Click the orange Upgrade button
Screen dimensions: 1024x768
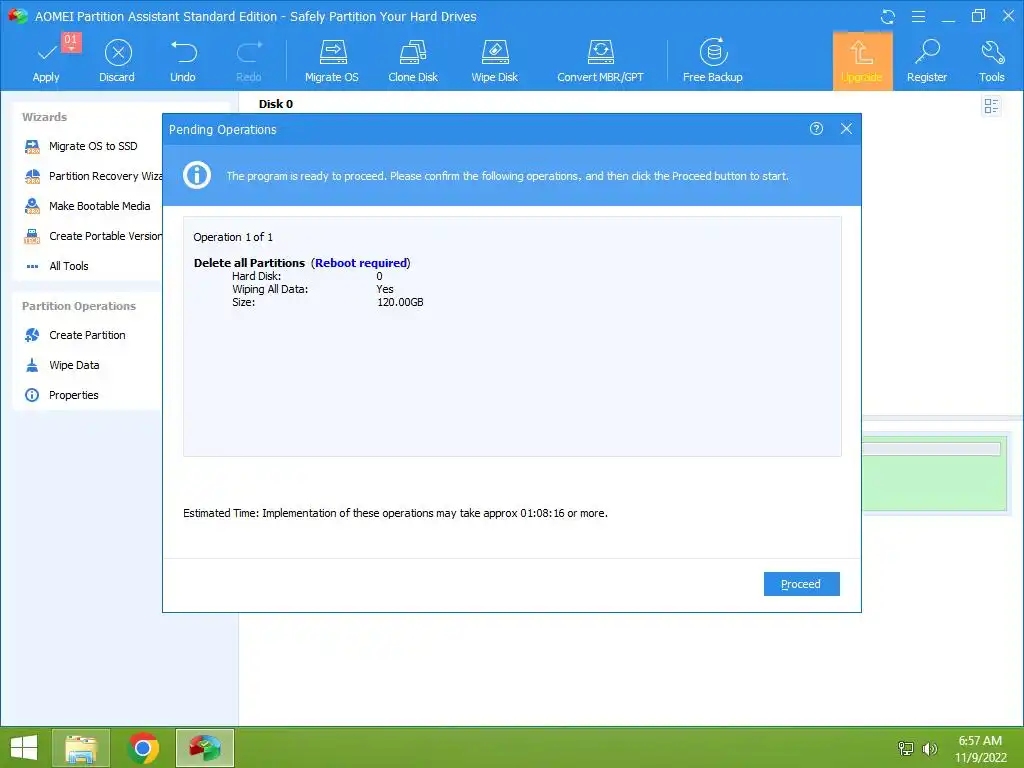pyautogui.click(x=862, y=60)
